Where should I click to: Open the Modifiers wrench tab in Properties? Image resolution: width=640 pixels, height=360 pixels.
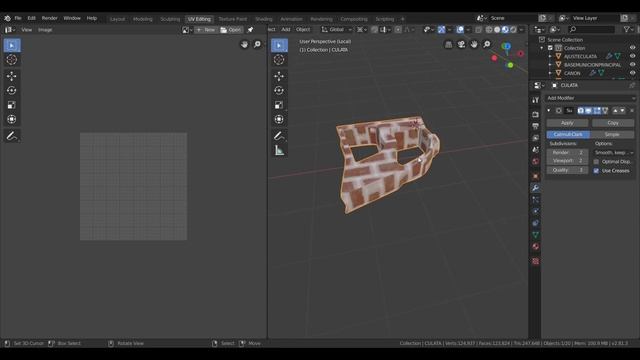536,188
